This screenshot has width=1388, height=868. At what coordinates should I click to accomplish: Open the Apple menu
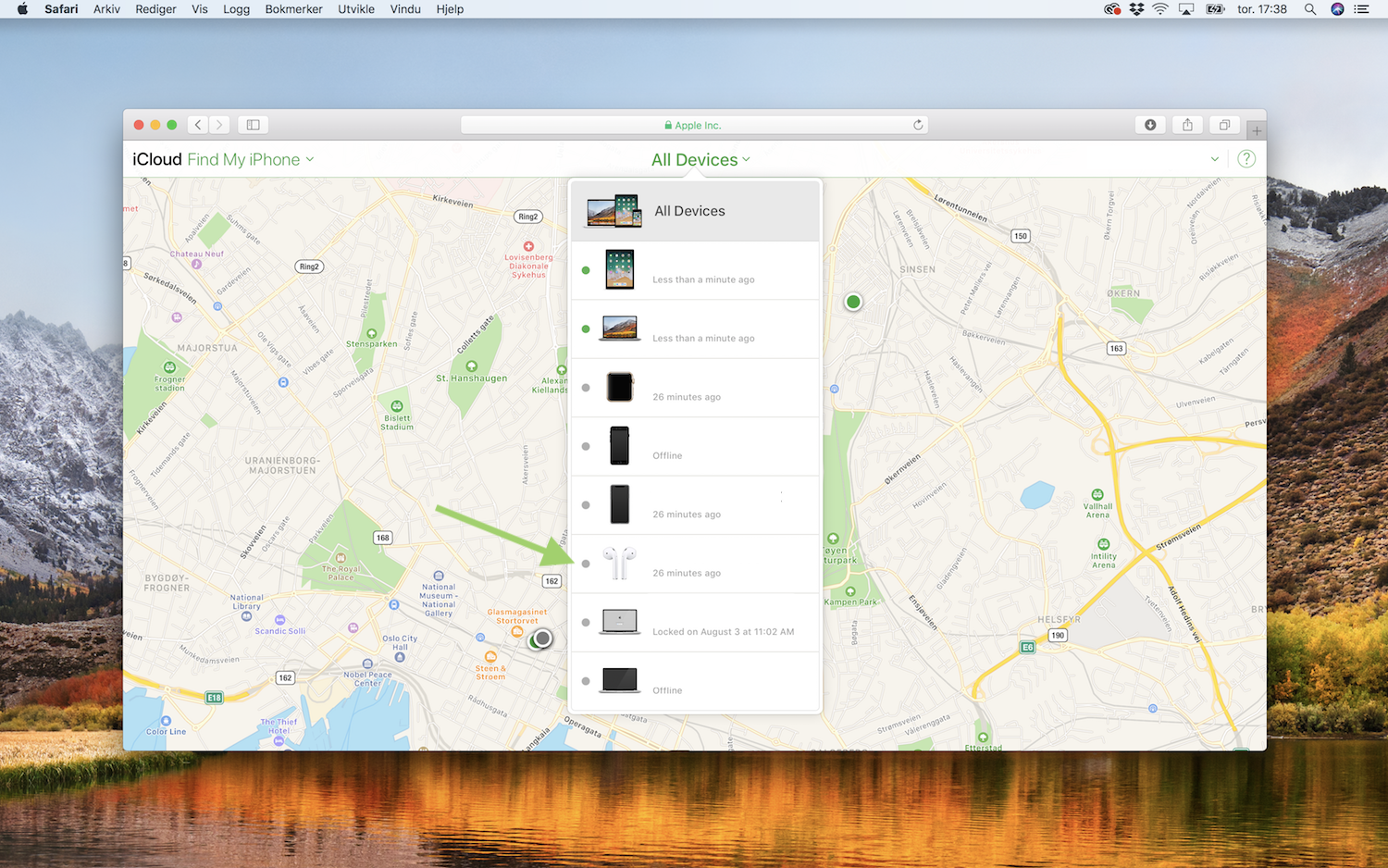point(22,9)
